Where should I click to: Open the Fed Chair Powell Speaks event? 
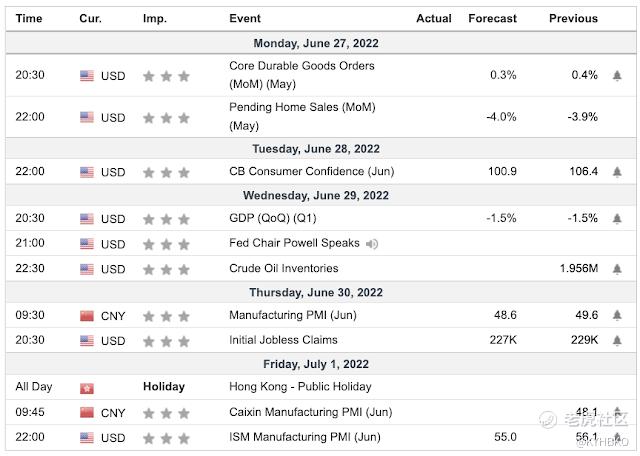[294, 243]
